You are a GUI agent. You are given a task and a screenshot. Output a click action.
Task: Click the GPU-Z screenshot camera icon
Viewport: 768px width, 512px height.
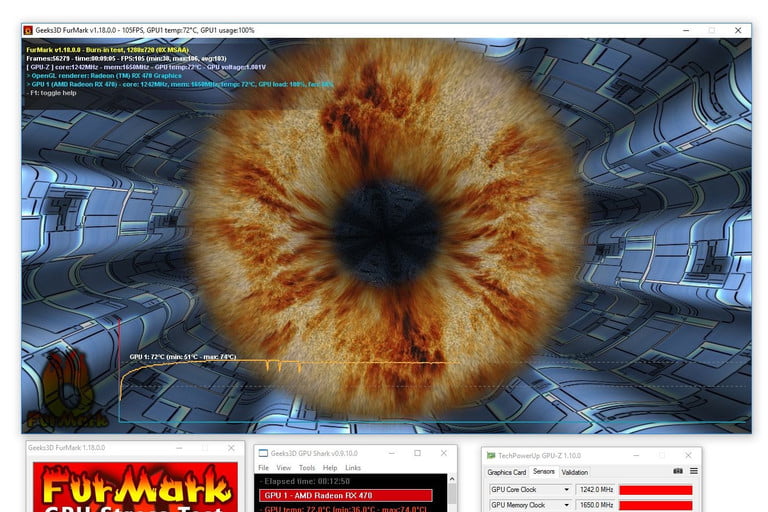coord(678,471)
